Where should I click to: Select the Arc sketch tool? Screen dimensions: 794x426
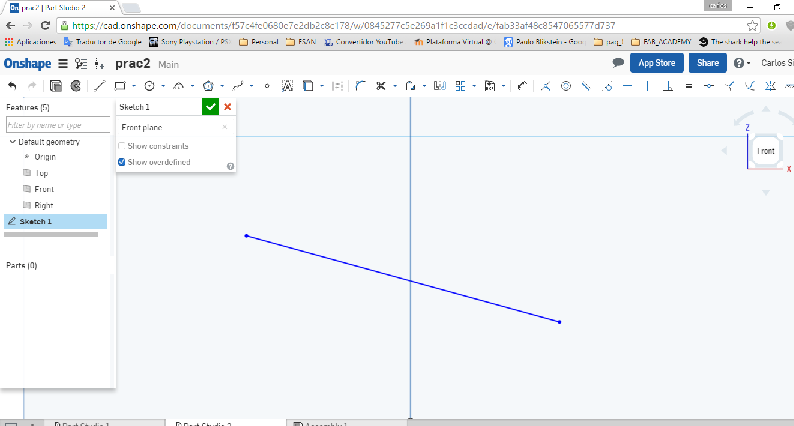pos(178,86)
